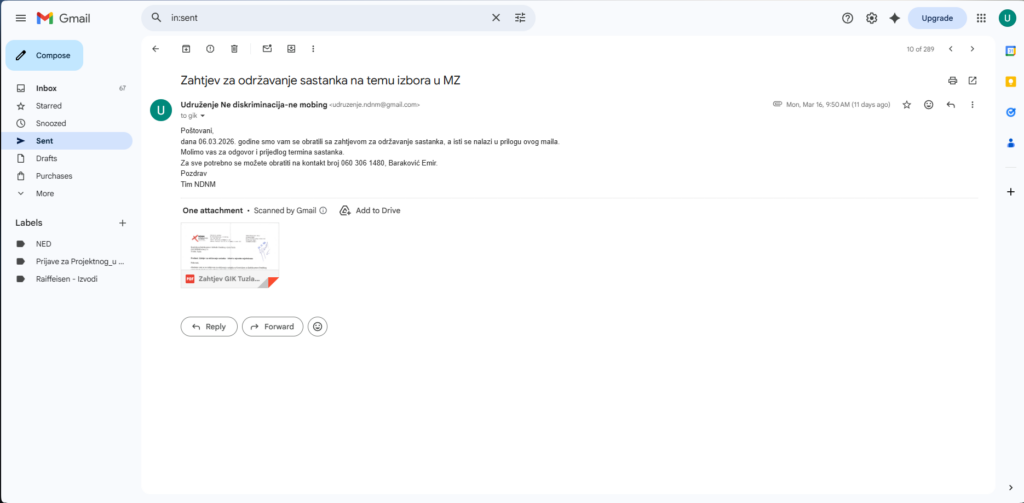The image size is (1024, 503).
Task: Open Gemini sparkle icon in top bar
Action: point(894,18)
